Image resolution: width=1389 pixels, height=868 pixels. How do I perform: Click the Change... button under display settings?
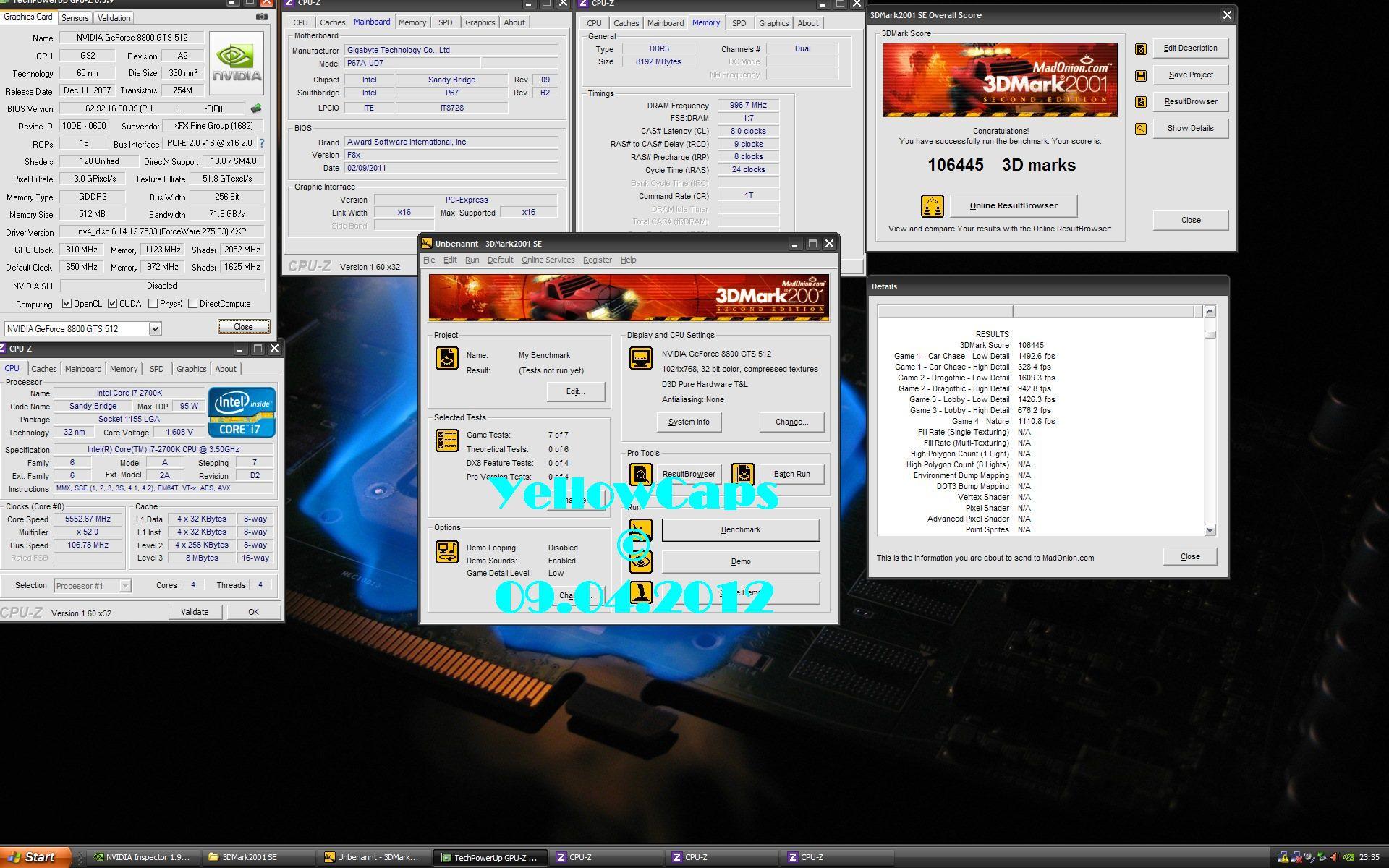[791, 422]
